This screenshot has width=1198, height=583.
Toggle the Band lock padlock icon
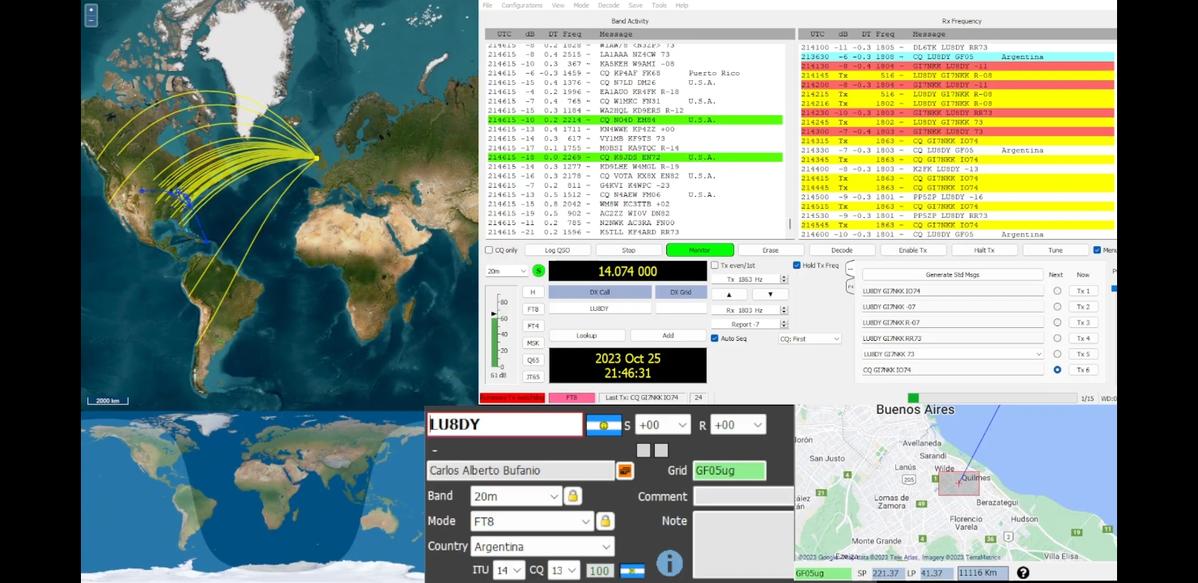[572, 496]
